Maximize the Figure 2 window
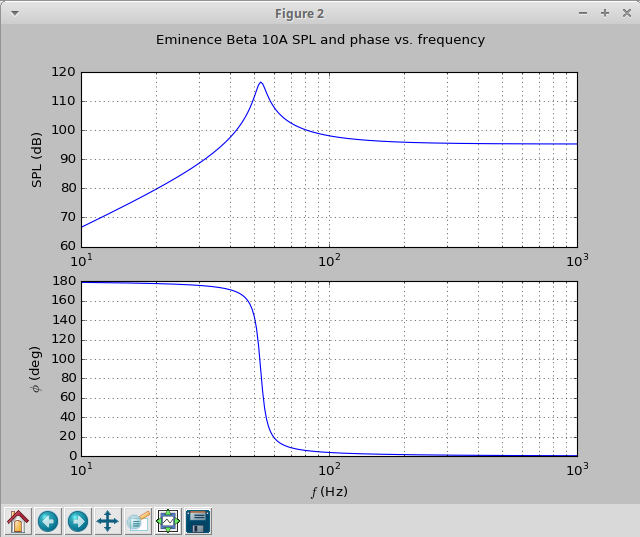The height and width of the screenshot is (537, 640). [x=605, y=13]
